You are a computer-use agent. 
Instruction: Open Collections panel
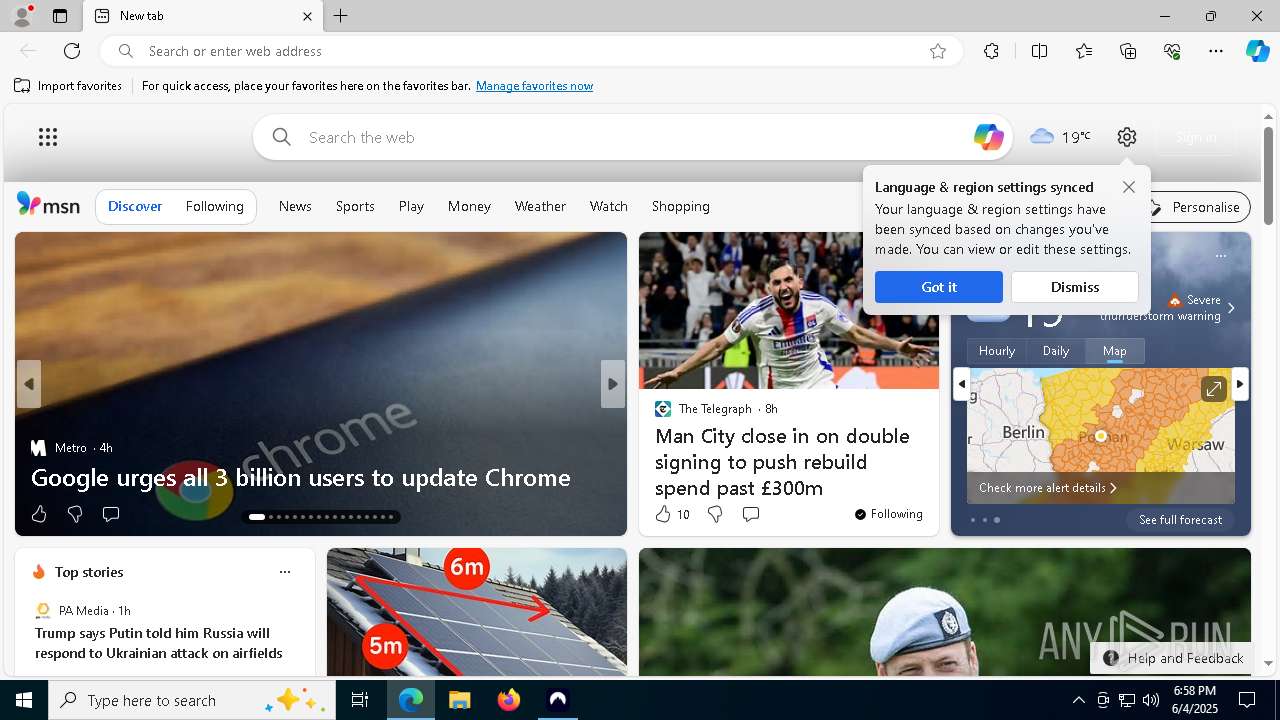(1128, 51)
